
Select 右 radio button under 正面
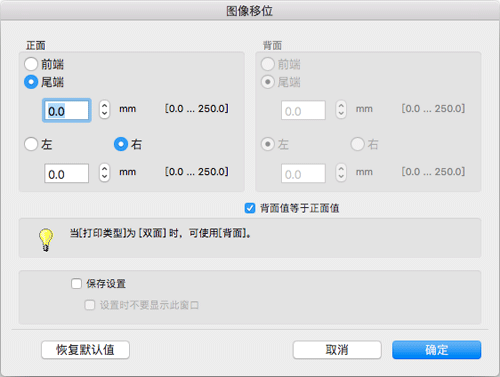tap(121, 144)
